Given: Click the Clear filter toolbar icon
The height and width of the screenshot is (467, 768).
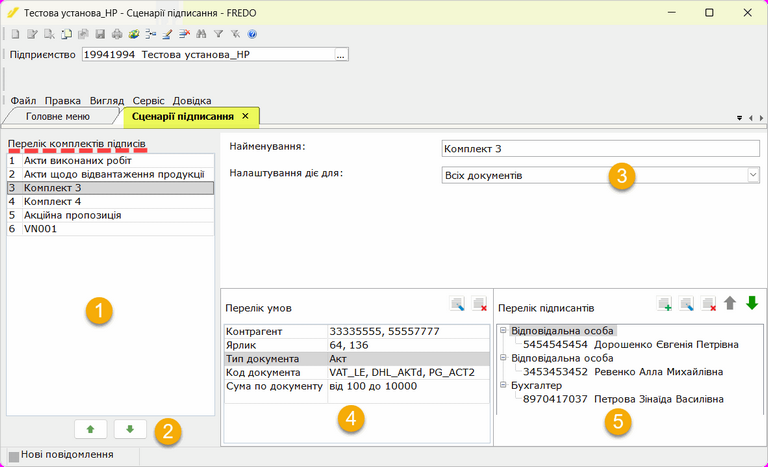Looking at the screenshot, I should [x=236, y=34].
